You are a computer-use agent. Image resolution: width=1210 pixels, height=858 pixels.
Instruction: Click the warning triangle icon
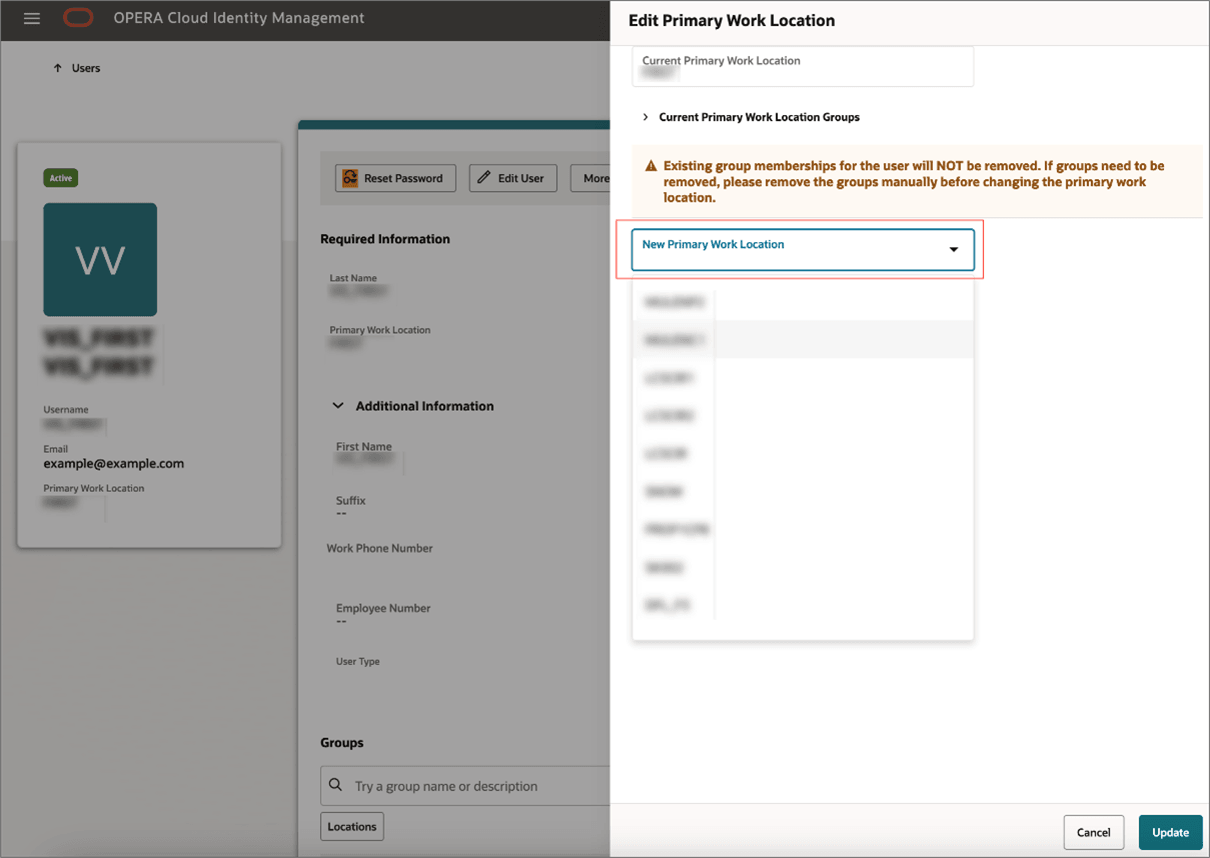(x=651, y=166)
